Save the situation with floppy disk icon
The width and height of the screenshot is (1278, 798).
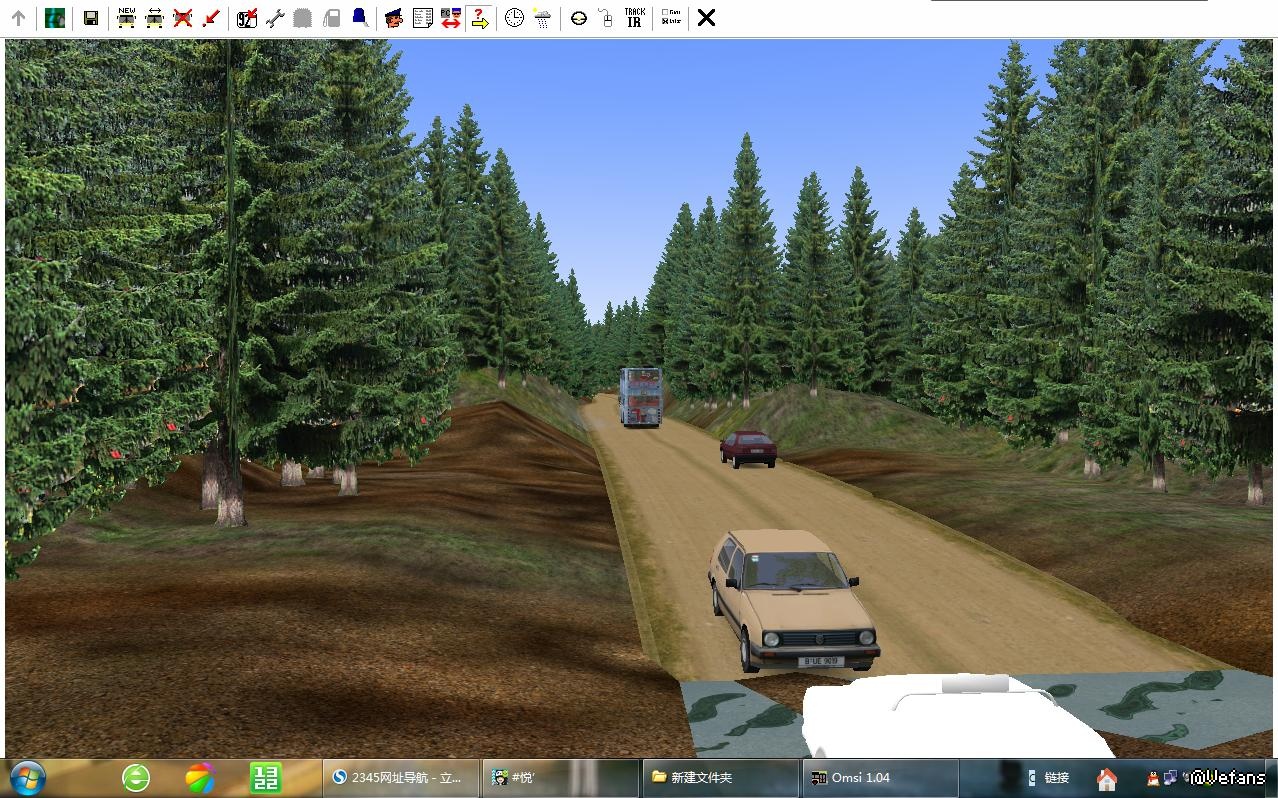point(91,18)
